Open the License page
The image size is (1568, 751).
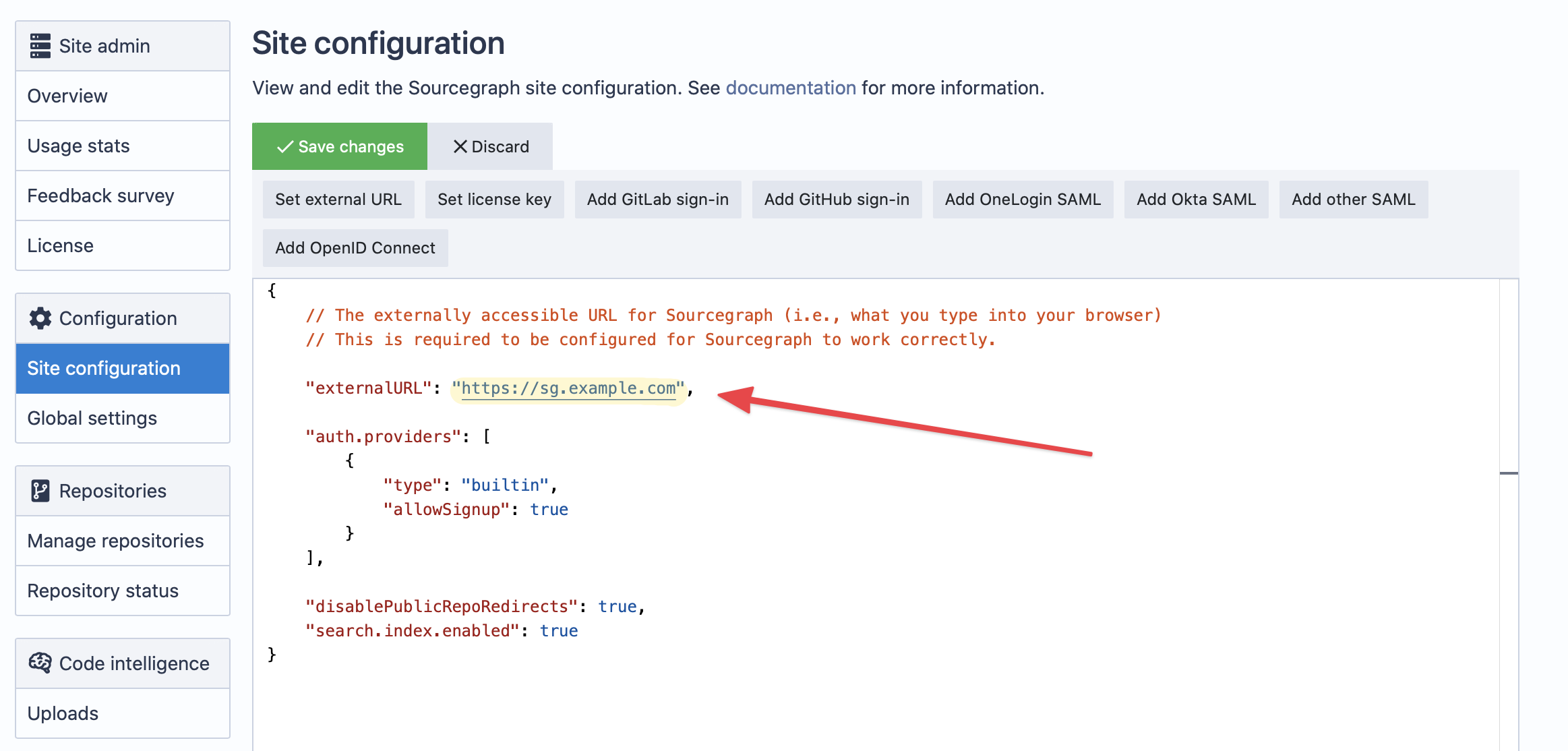pyautogui.click(x=123, y=245)
